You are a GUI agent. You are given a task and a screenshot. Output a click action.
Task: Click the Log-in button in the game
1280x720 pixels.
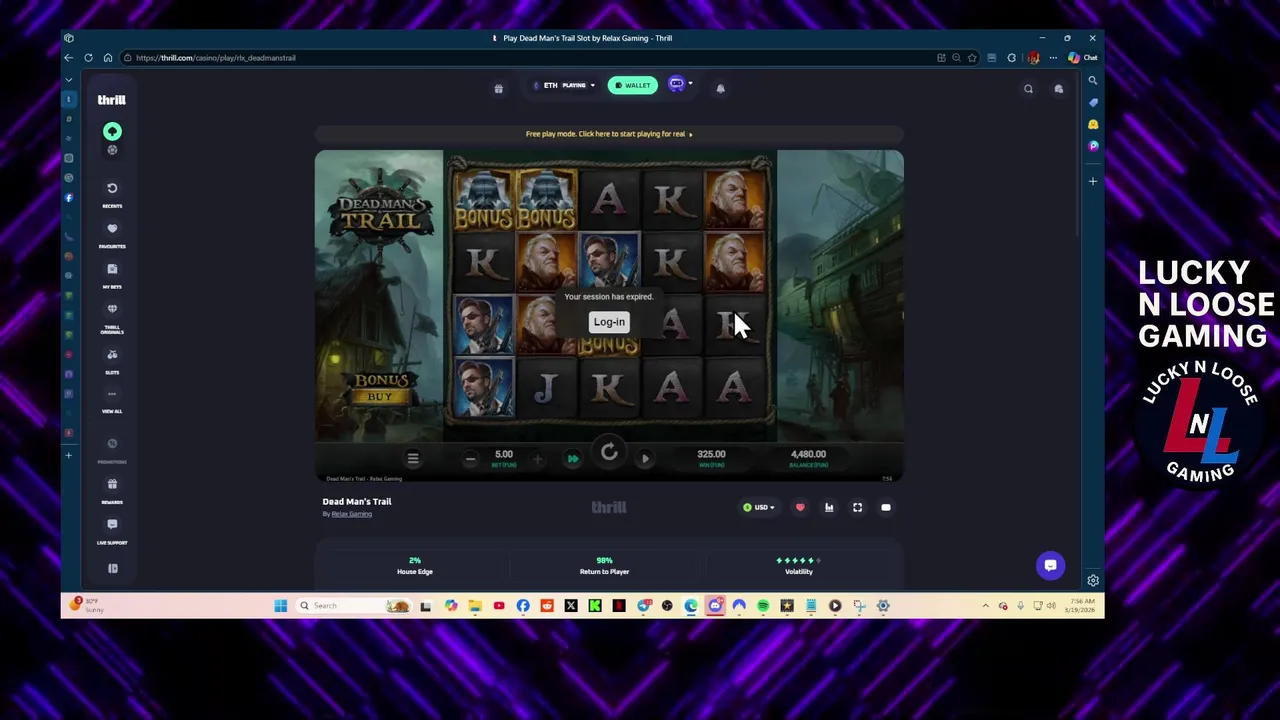[609, 322]
